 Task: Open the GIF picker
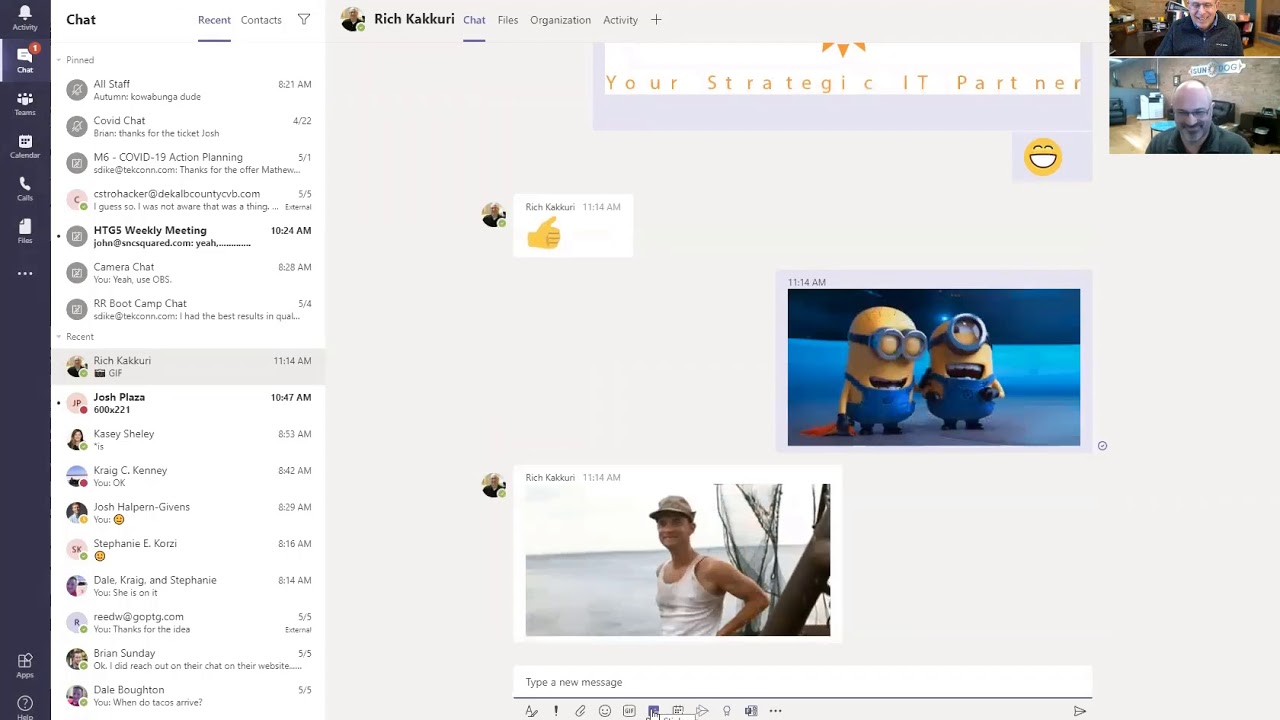[629, 711]
